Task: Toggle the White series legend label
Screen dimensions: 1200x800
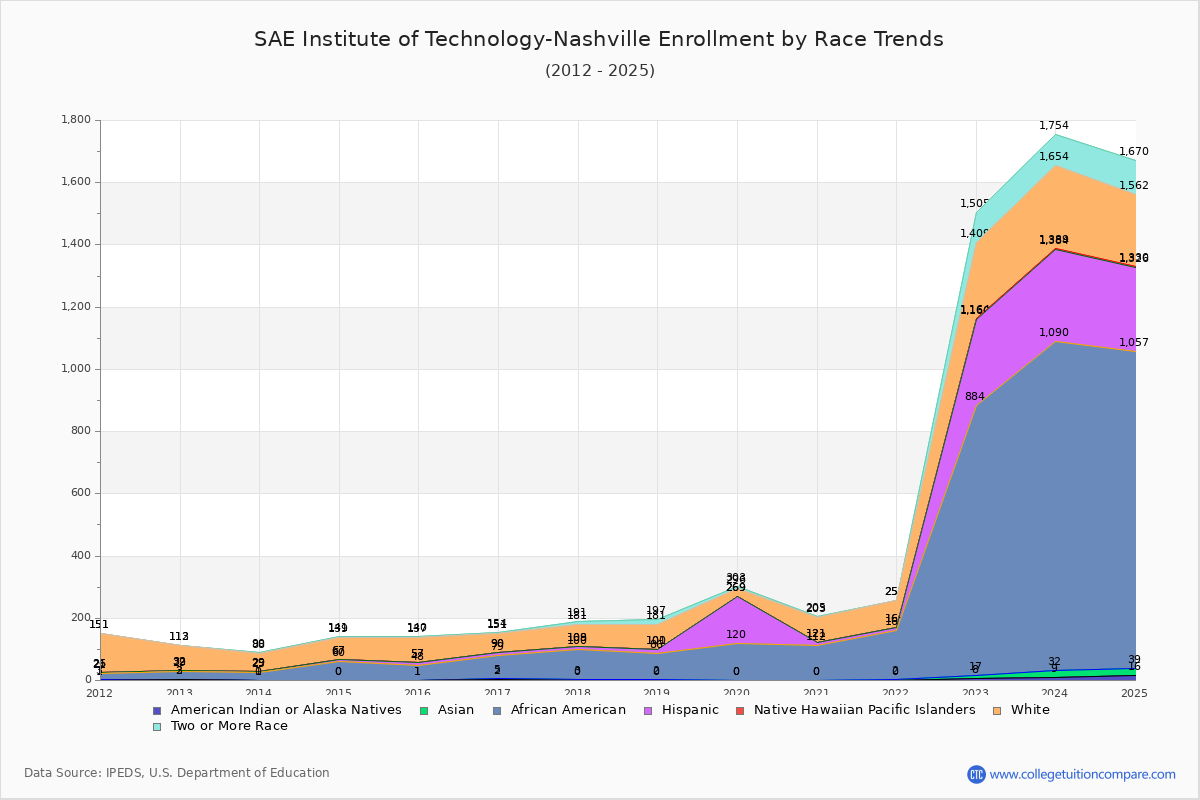Action: coord(1030,710)
